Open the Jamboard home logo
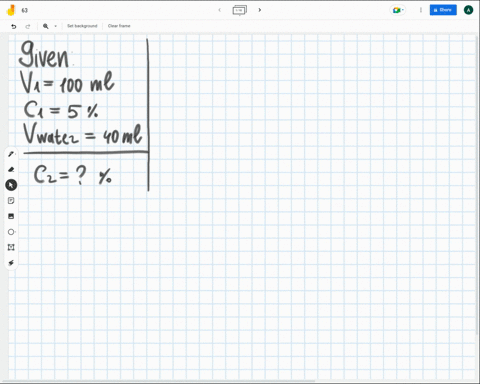 pos(11,10)
